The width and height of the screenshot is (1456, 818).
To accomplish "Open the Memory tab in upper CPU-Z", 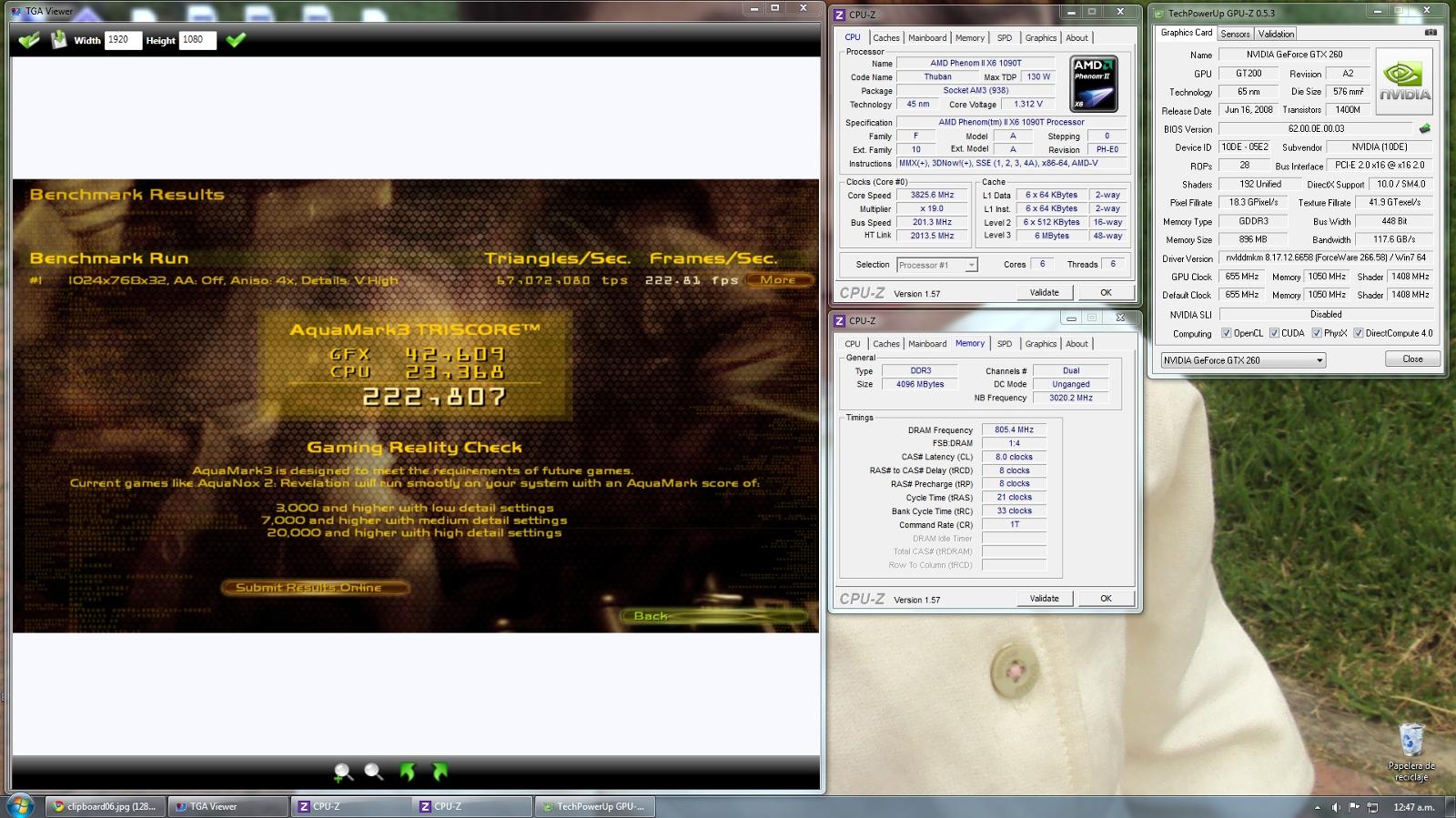I will click(969, 37).
